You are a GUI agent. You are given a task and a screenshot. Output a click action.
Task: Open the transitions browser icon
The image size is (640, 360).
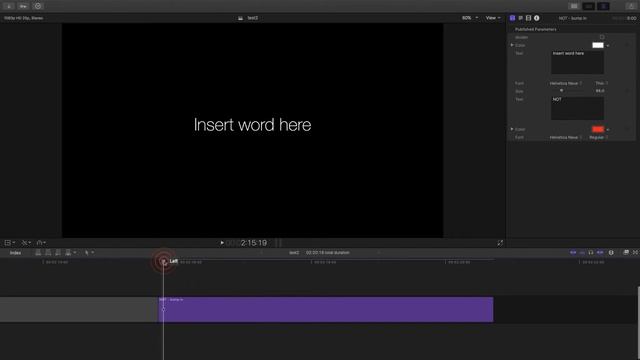tap(636, 253)
